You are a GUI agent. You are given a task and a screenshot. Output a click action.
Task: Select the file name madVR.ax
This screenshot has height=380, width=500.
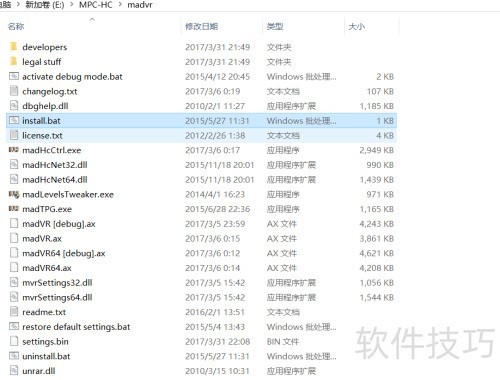(42, 238)
